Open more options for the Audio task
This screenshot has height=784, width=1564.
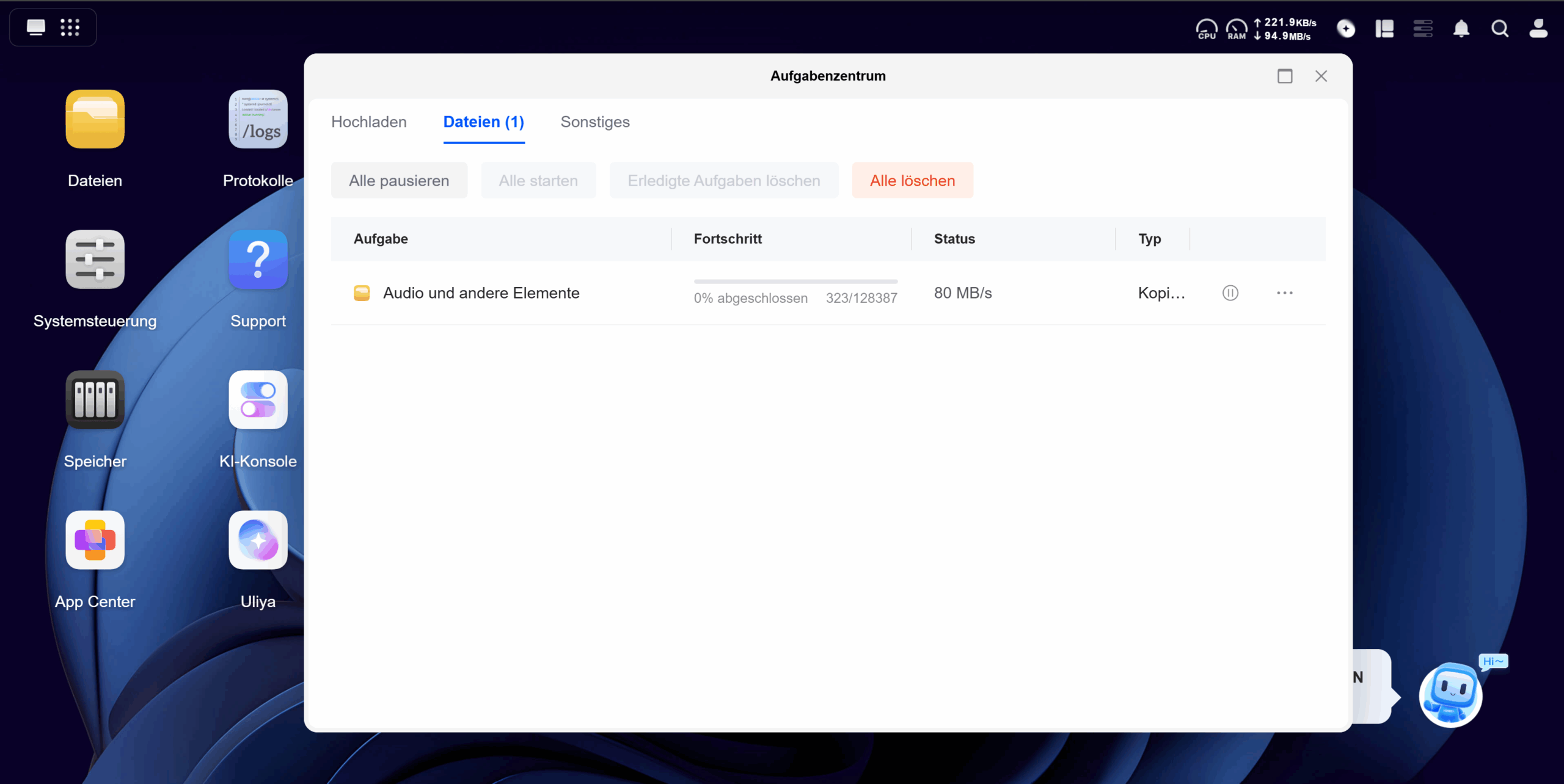pos(1284,293)
